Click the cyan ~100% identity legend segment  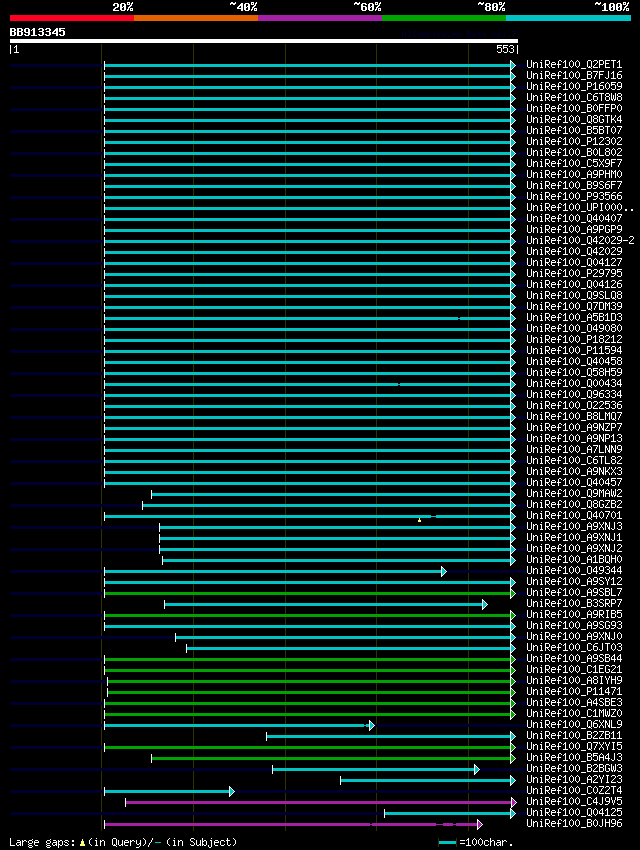(568, 18)
